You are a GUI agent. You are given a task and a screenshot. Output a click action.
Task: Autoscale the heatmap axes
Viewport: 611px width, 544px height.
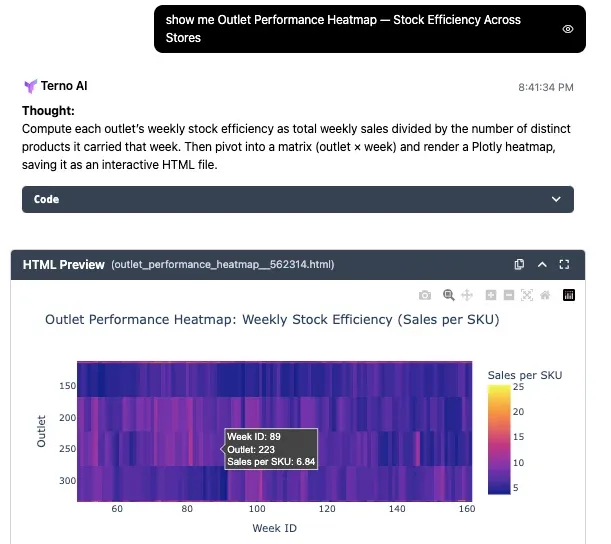click(527, 295)
